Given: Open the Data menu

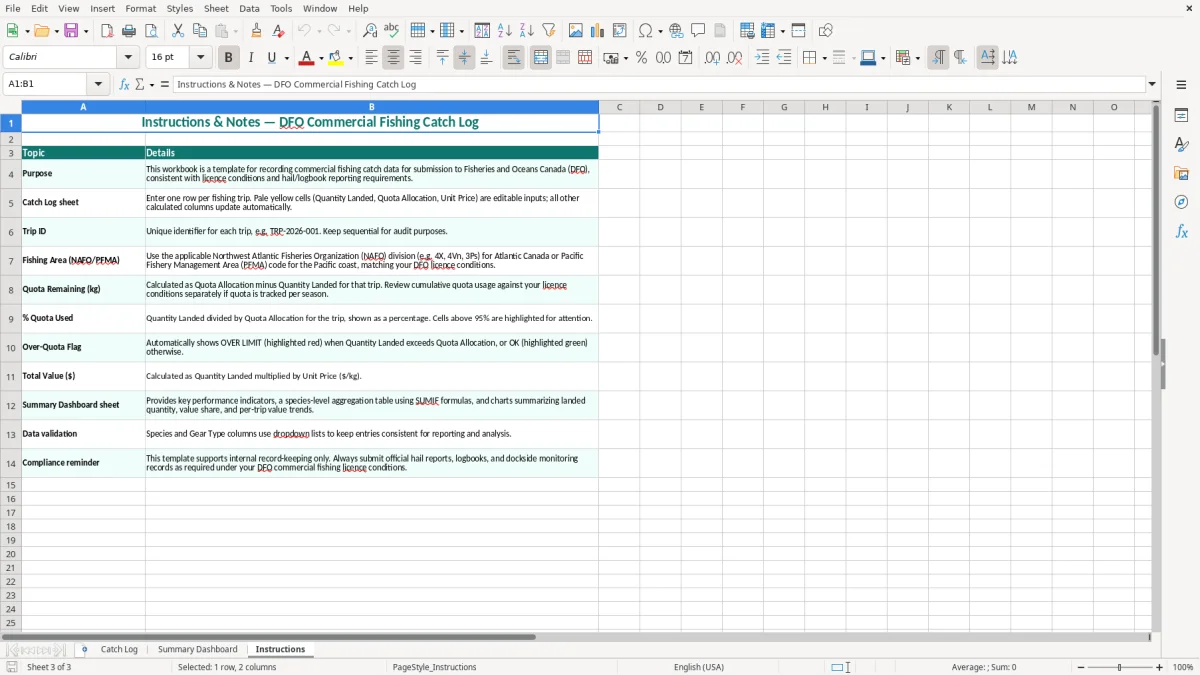Looking at the screenshot, I should (x=249, y=8).
